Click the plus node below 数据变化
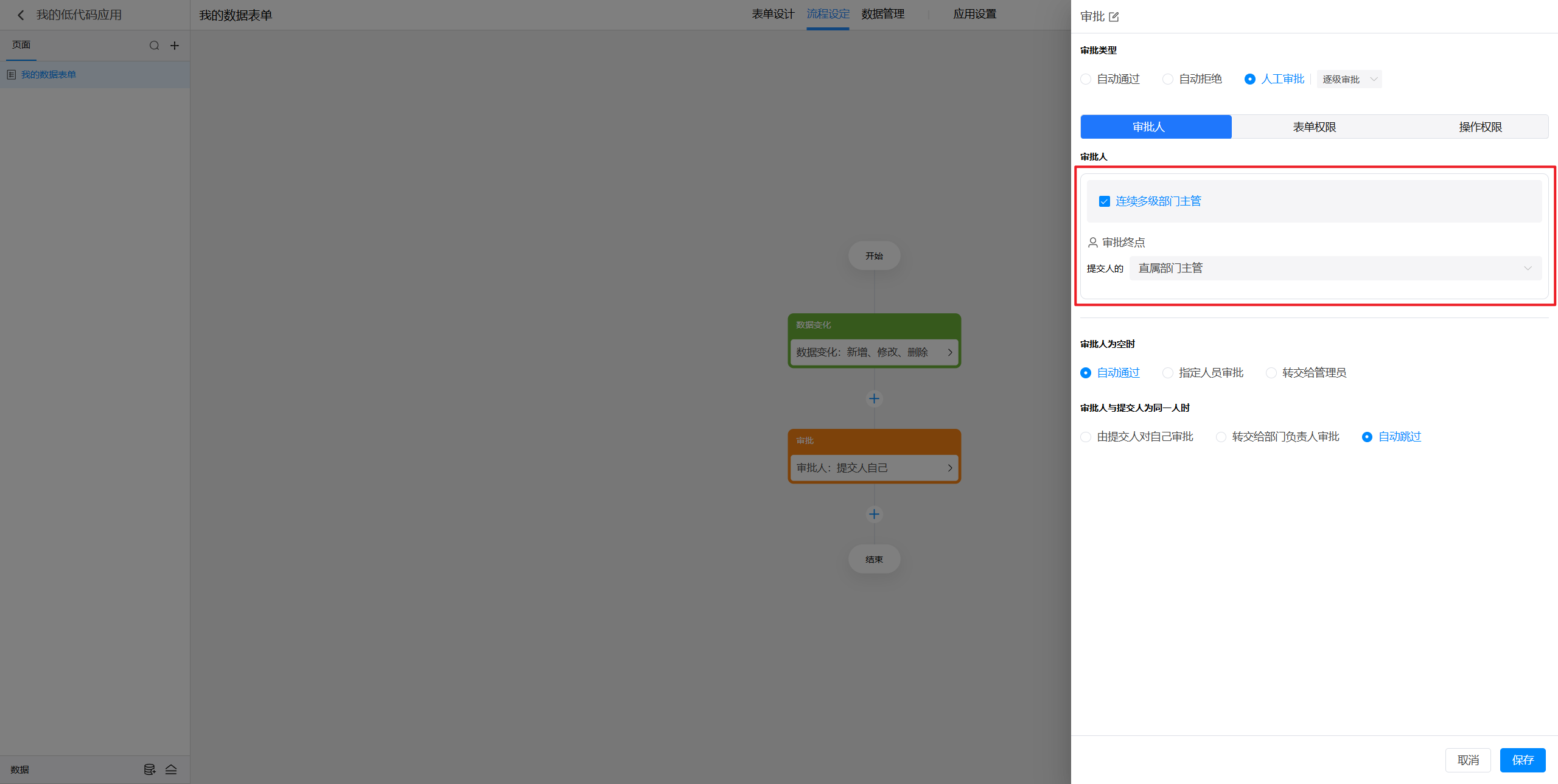This screenshot has width=1558, height=784. [x=874, y=398]
